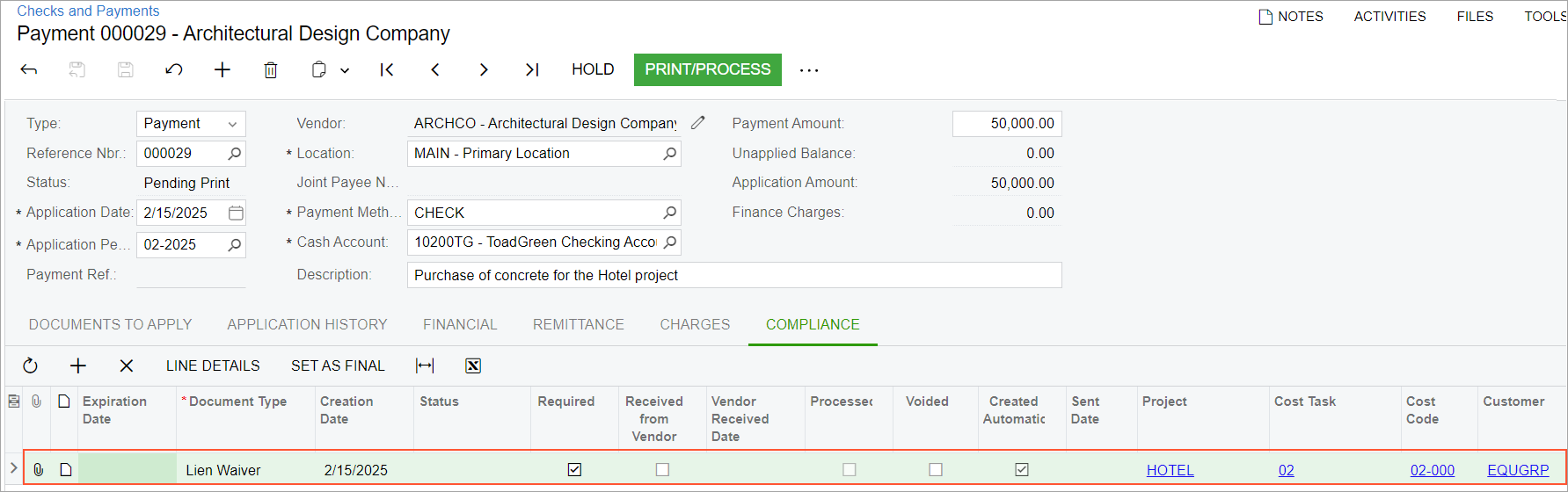
Task: Switch to the Documents to Apply tab
Action: (110, 325)
